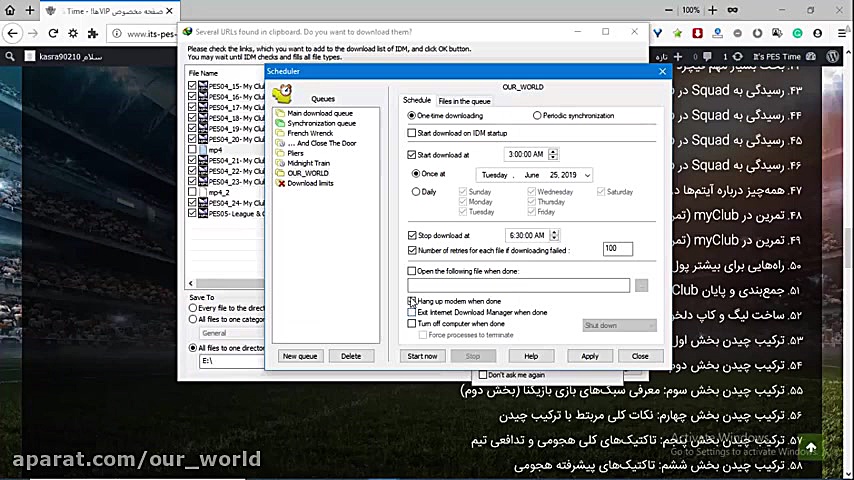The width and height of the screenshot is (854, 480).
Task: Open extensions puzzle piece icon
Action: coord(93,34)
